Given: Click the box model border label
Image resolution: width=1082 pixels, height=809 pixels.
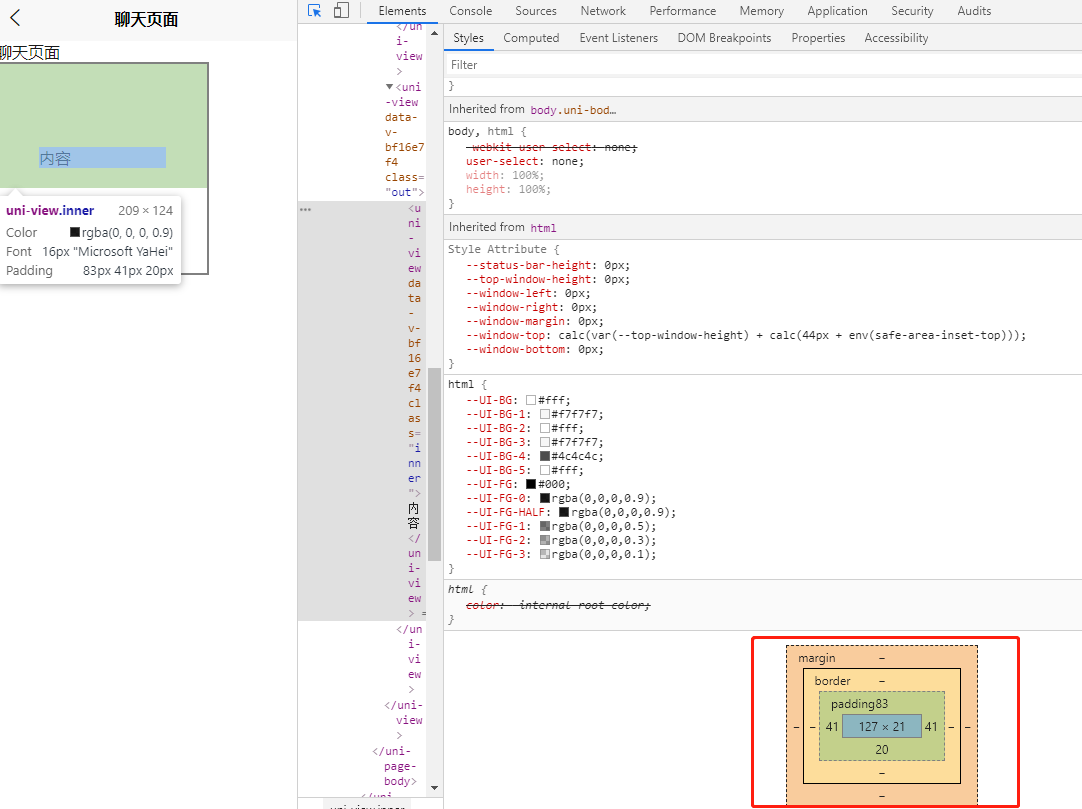Looking at the screenshot, I should coord(832,681).
